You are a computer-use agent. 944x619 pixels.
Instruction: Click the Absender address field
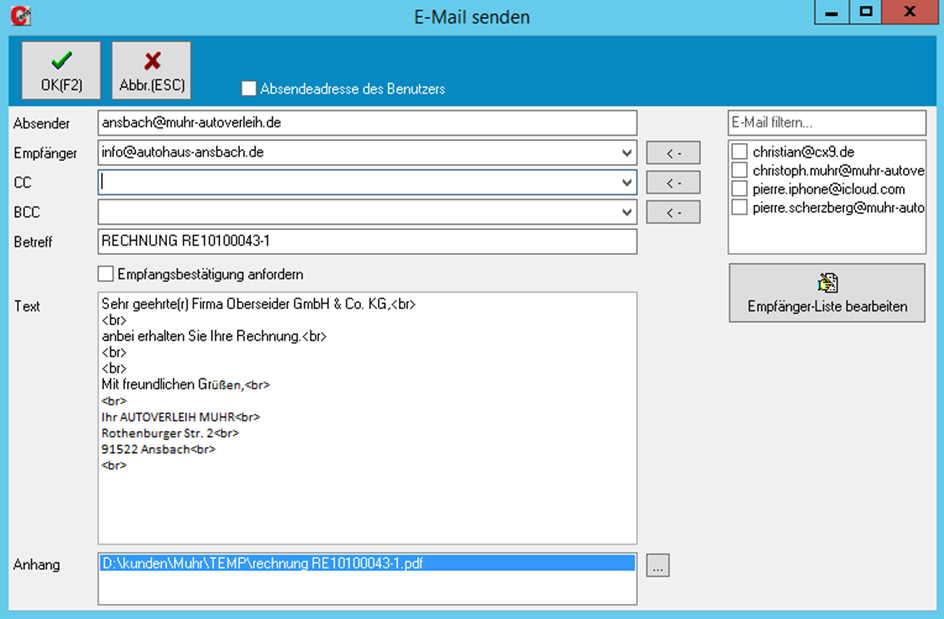[x=366, y=123]
